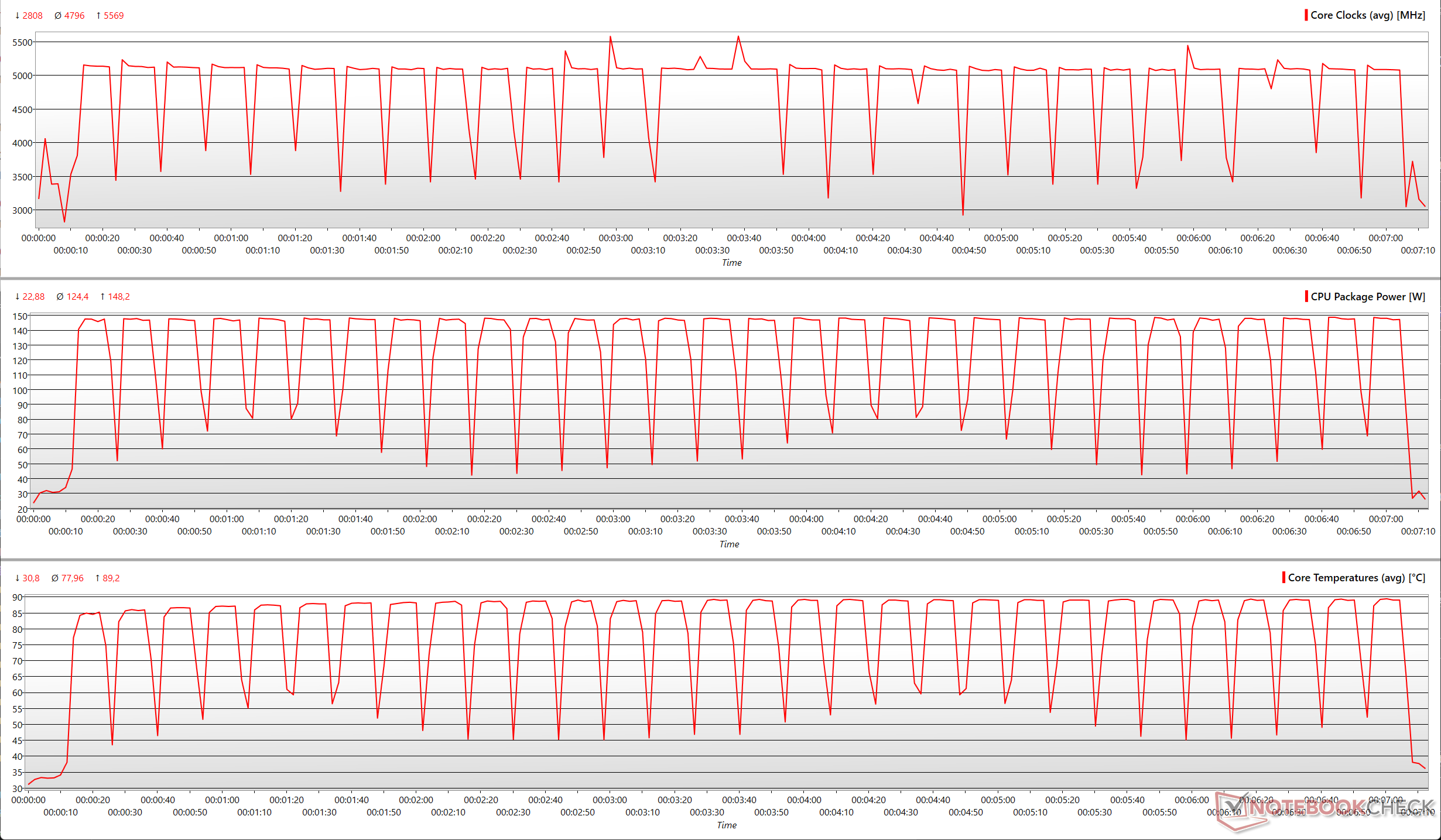
Task: Select the Core Temperatures (avg) [°C] legend label
Action: coord(1357,578)
